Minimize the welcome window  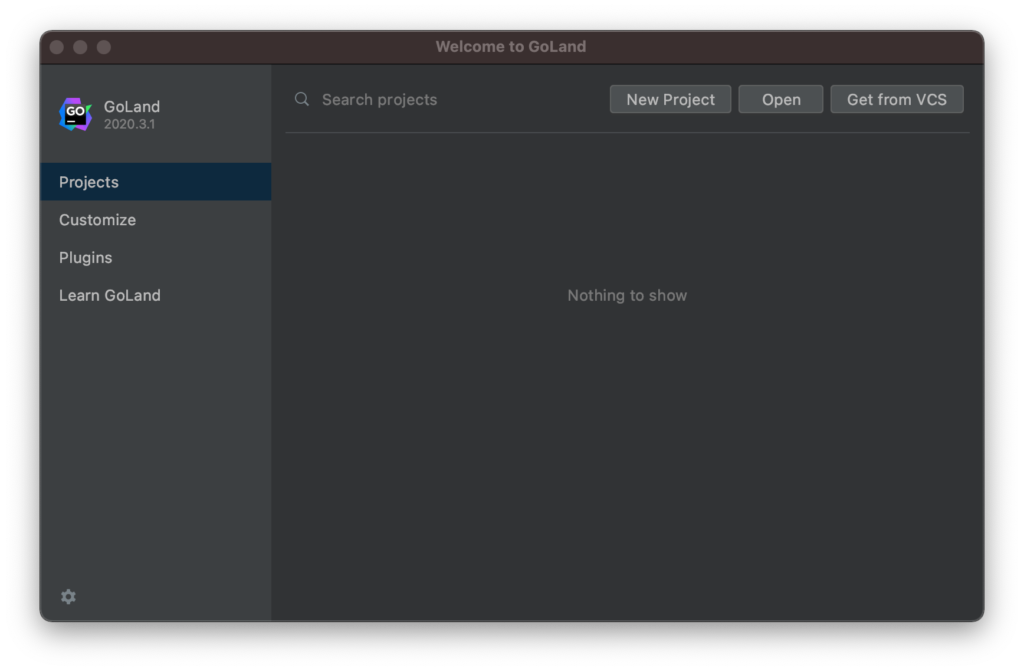click(x=80, y=47)
